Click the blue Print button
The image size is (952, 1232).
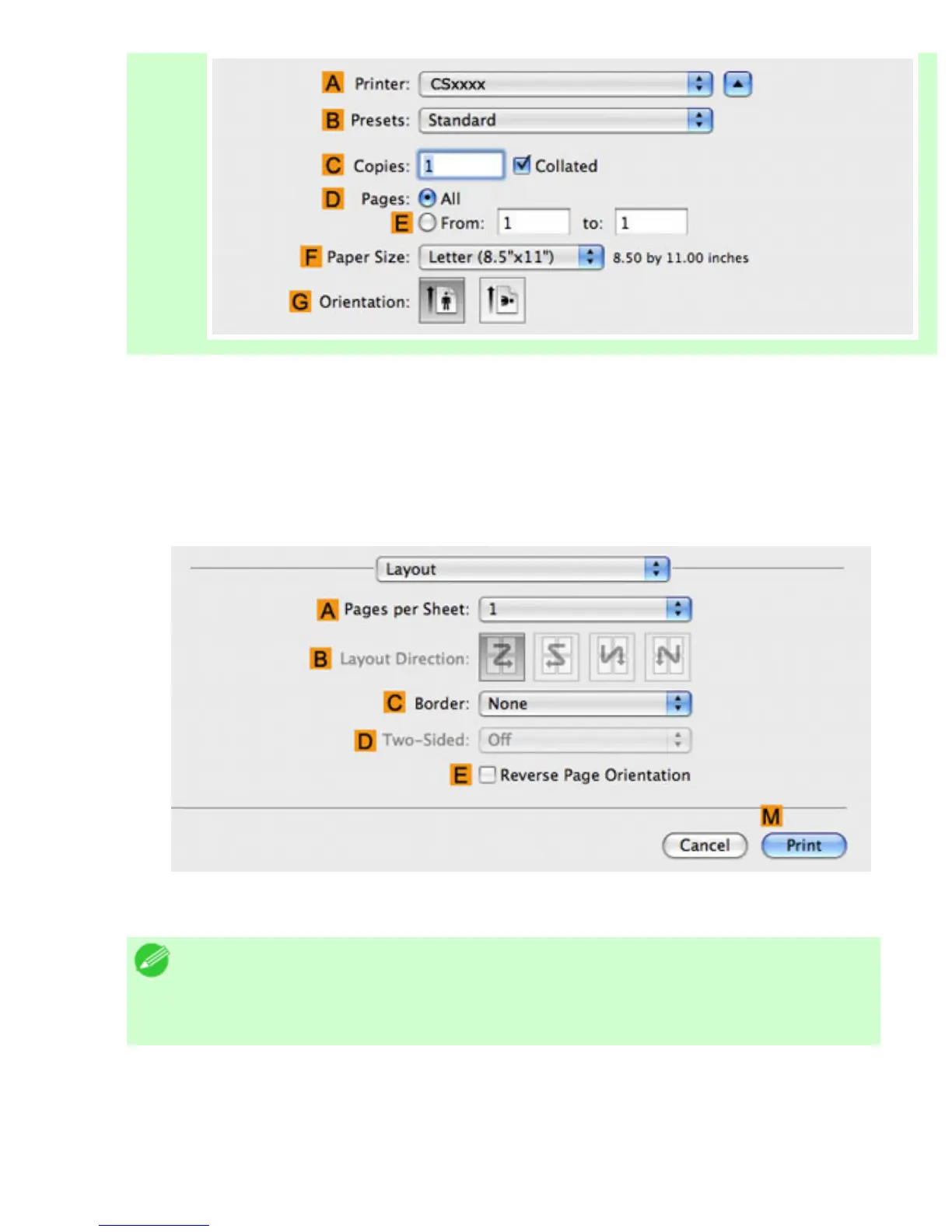coord(804,845)
